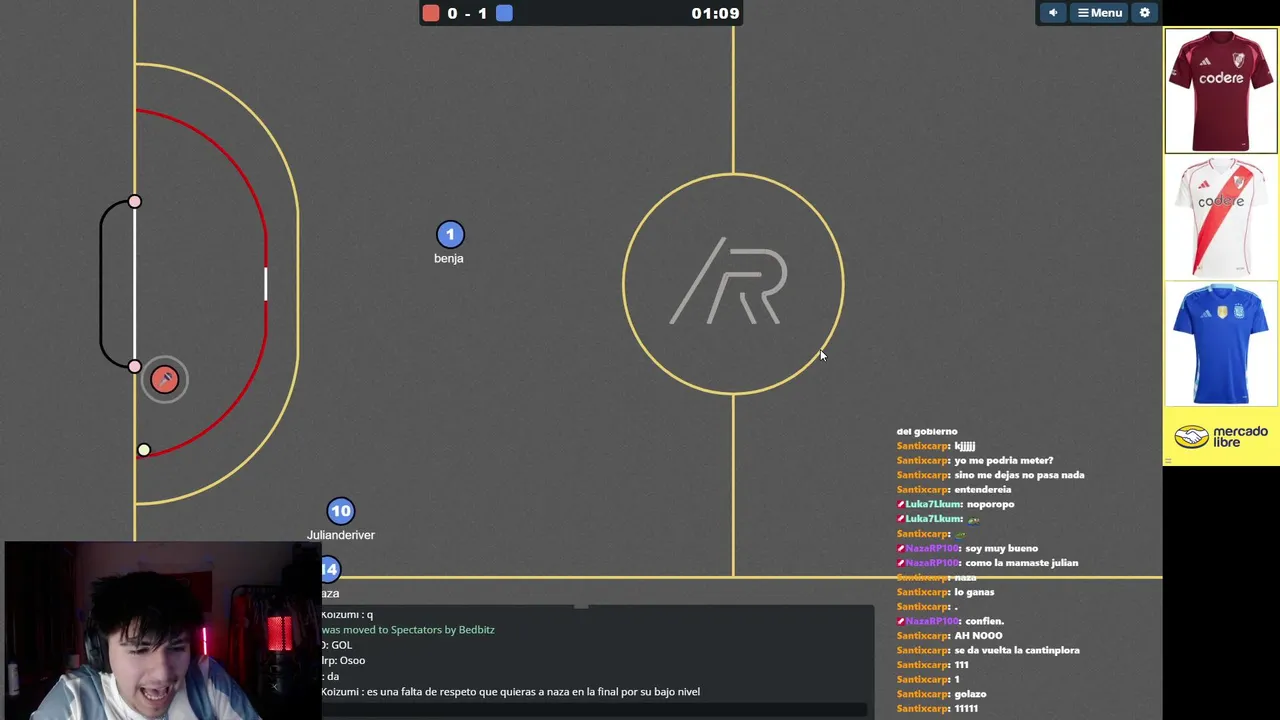Click badge icon beside 'NazaRP100: confien.'
1280x720 pixels.
pyautogui.click(x=900, y=621)
